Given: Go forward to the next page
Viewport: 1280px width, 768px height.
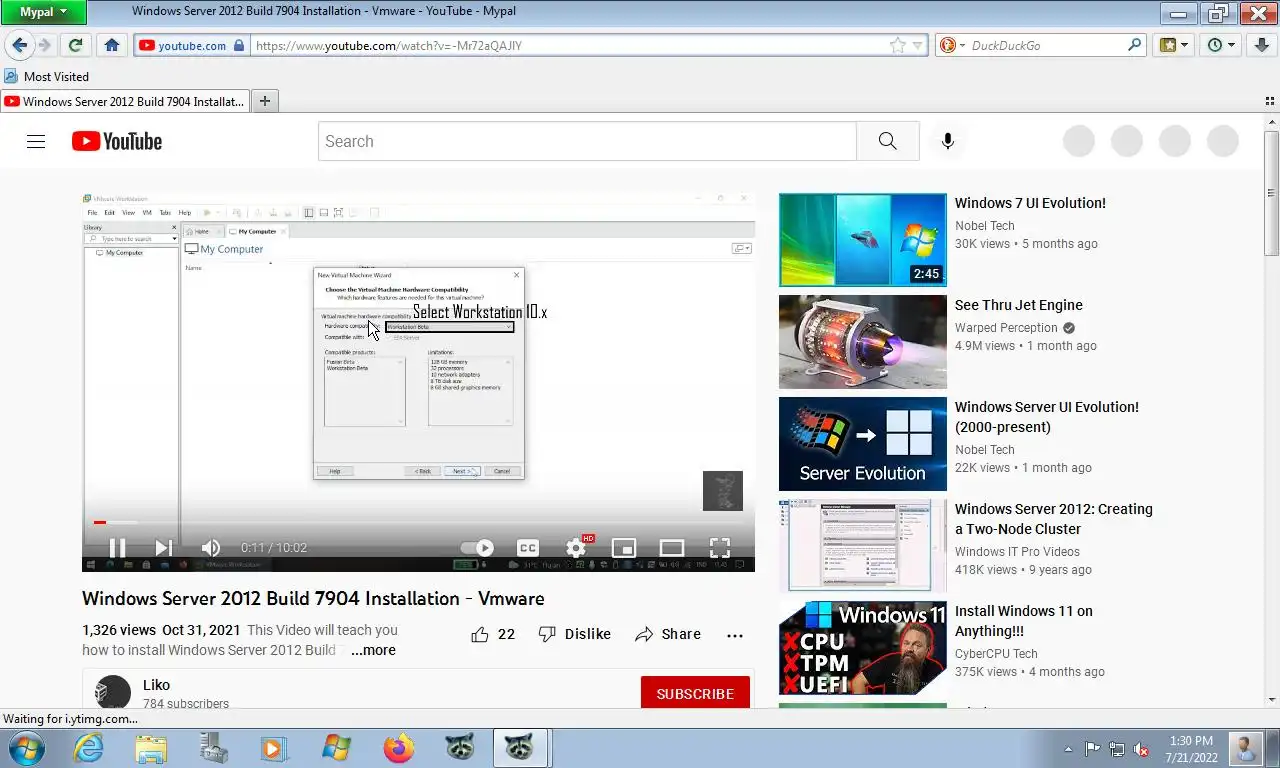Looking at the screenshot, I should [x=44, y=45].
